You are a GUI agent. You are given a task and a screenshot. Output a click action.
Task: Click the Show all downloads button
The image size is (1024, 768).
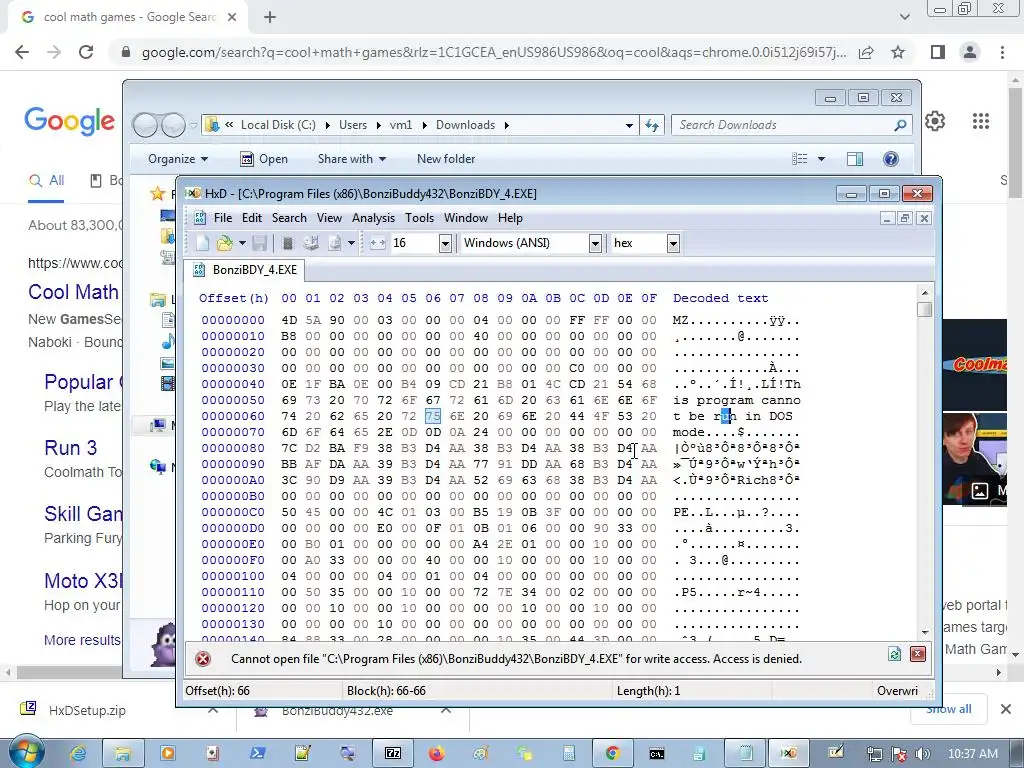[x=949, y=709]
